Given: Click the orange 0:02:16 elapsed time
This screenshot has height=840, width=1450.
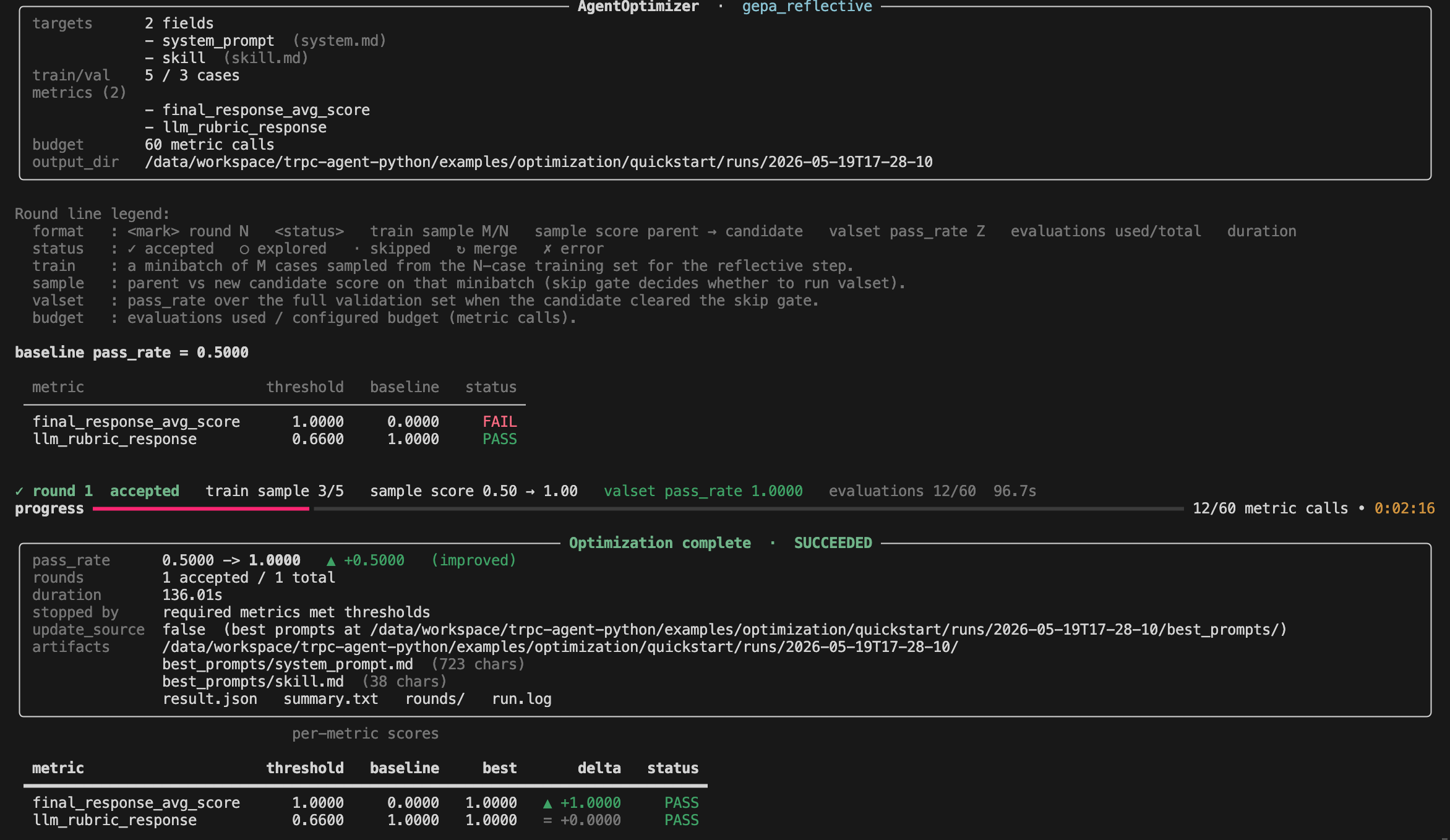Looking at the screenshot, I should click(x=1405, y=508).
